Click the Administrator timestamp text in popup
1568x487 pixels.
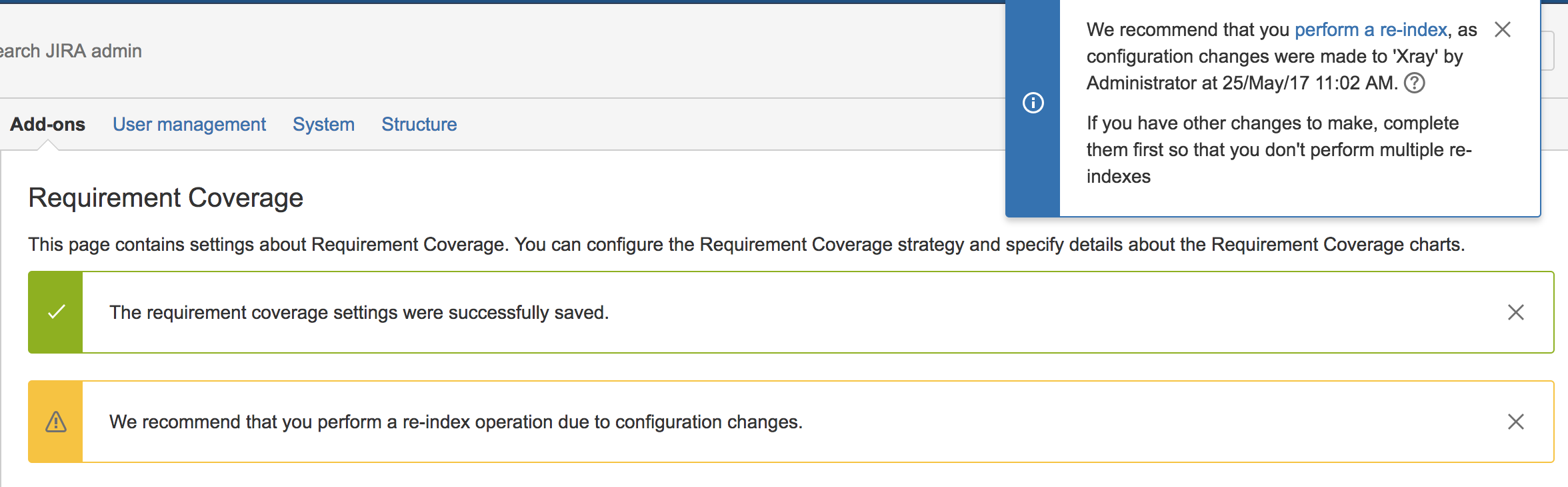coord(1243,83)
